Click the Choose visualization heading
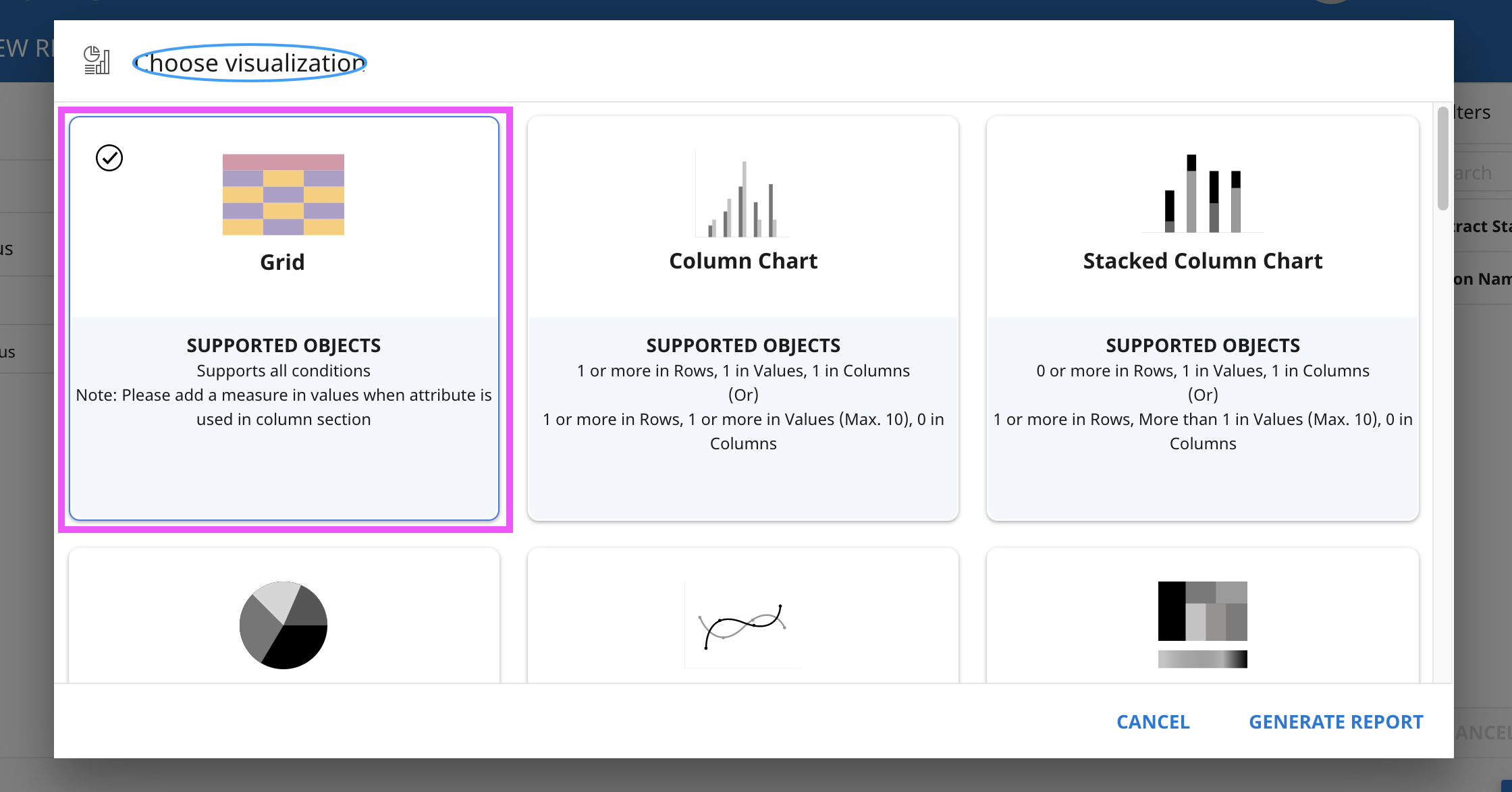Viewport: 1512px width, 792px height. pos(250,63)
